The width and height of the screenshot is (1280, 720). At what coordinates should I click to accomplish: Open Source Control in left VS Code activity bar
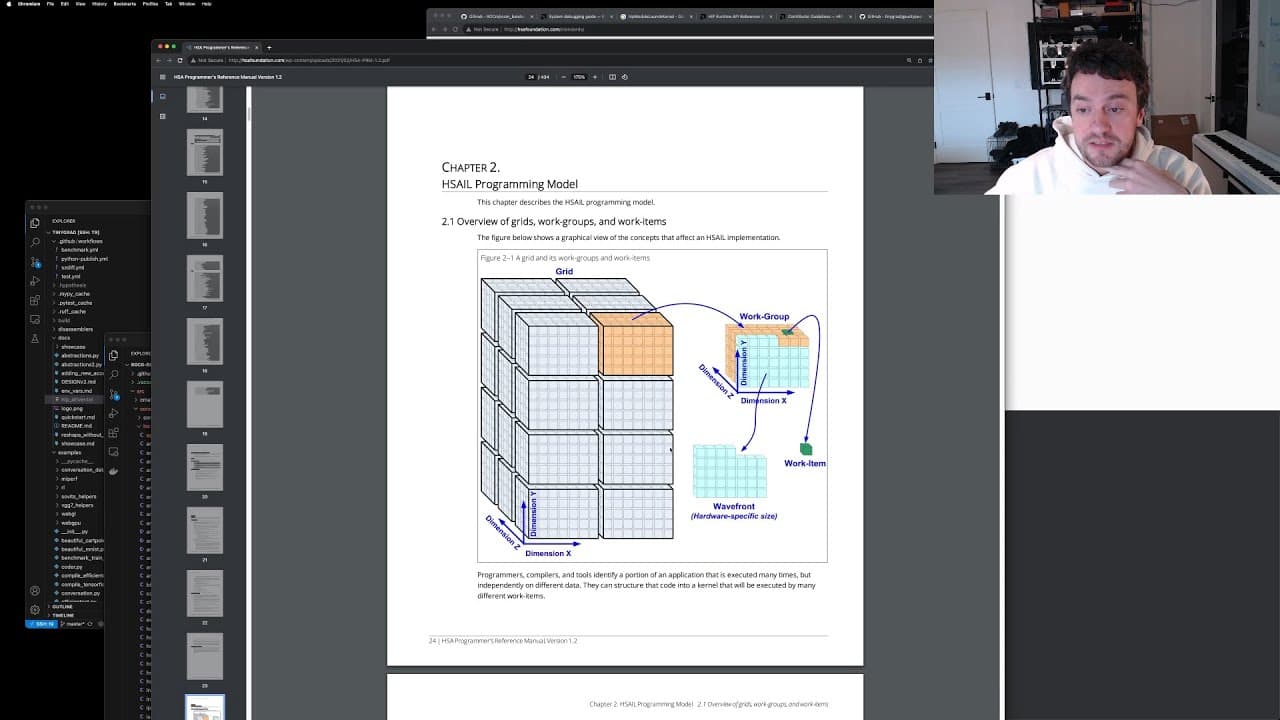coord(35,262)
